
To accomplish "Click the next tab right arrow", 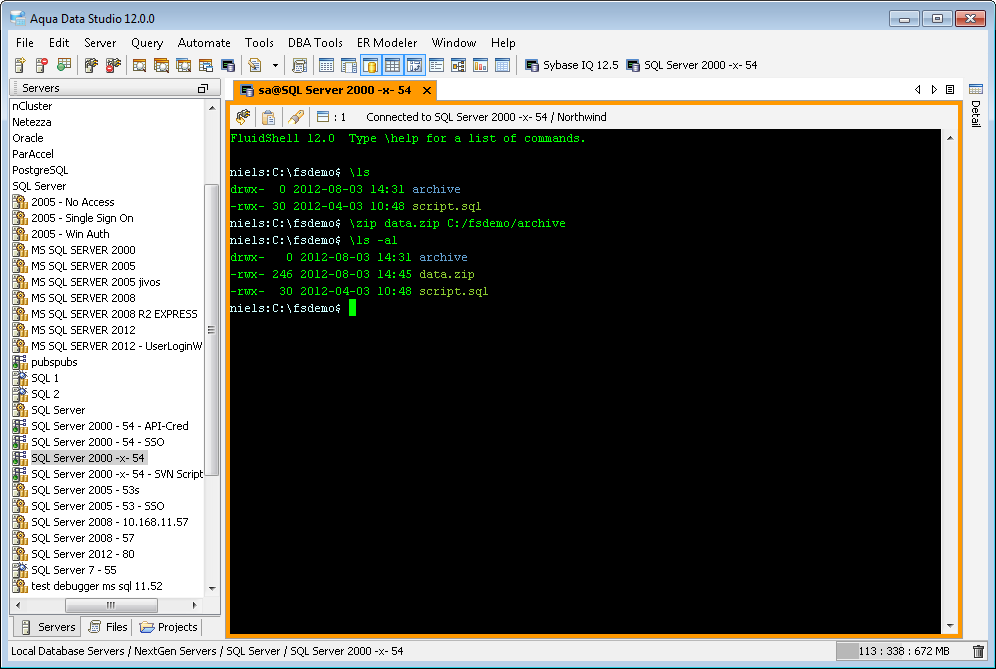I will pos(934,90).
